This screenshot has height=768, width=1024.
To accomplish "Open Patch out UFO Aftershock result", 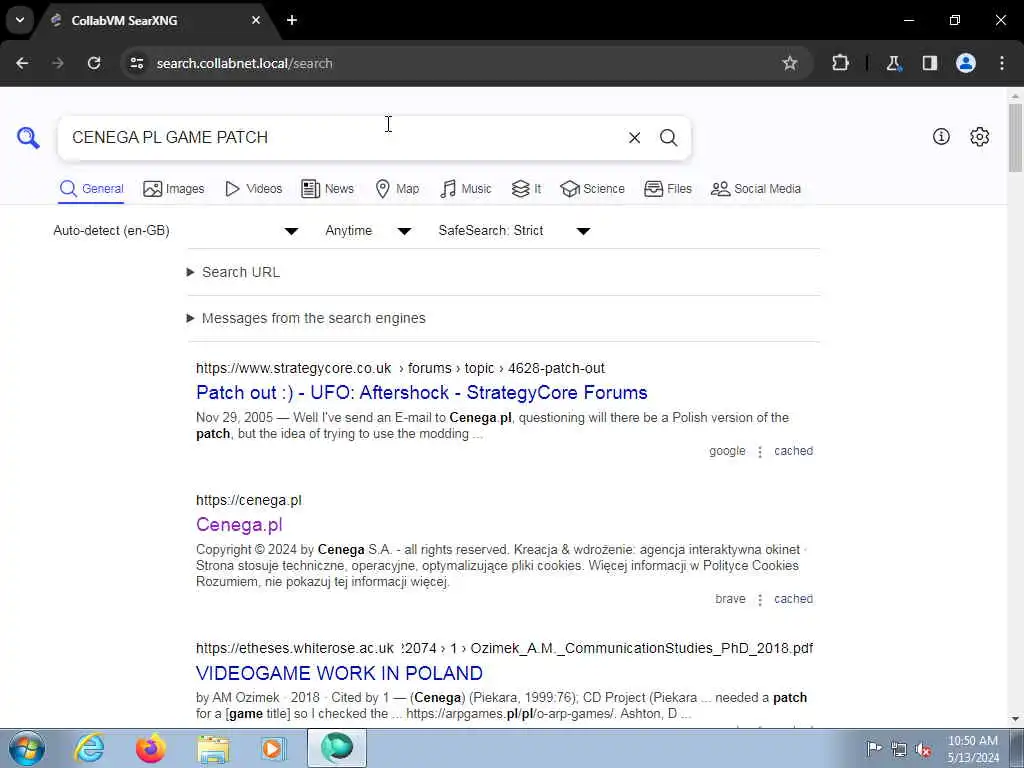I will [x=421, y=392].
